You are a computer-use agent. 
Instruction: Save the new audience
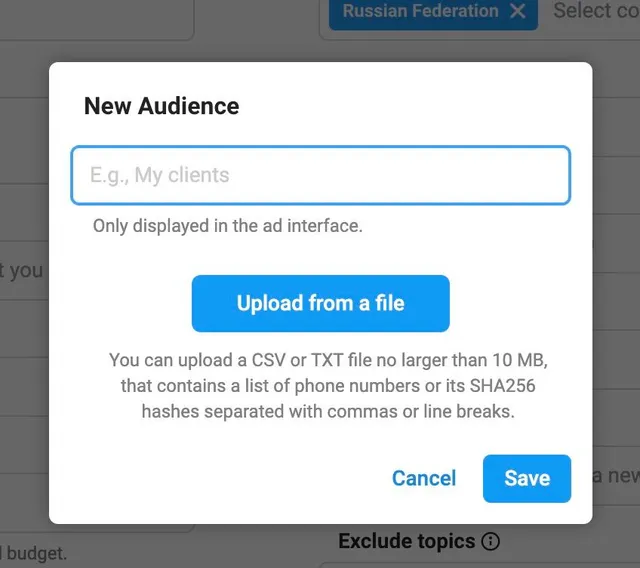pyautogui.click(x=527, y=478)
